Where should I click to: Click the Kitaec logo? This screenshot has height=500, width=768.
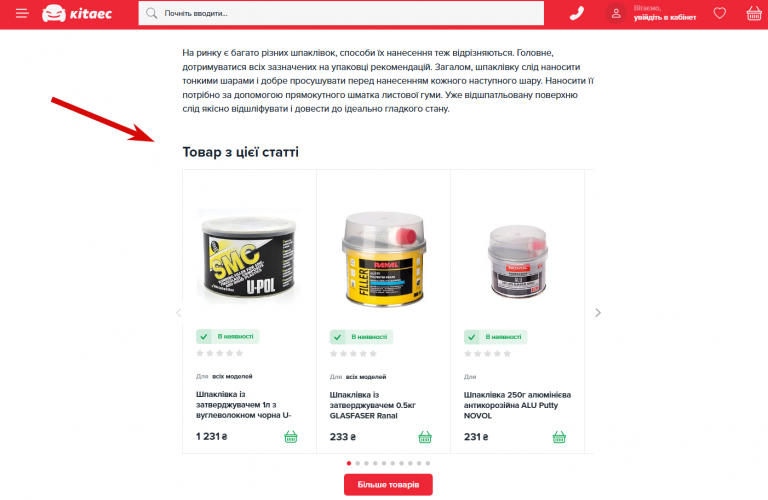click(x=77, y=13)
